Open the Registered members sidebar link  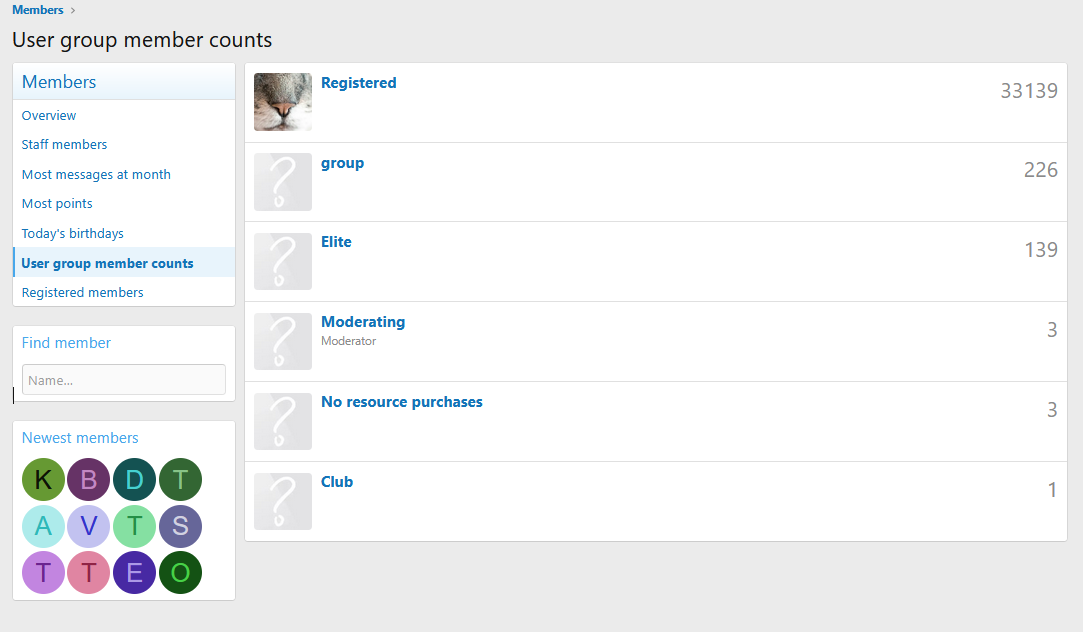[82, 293]
